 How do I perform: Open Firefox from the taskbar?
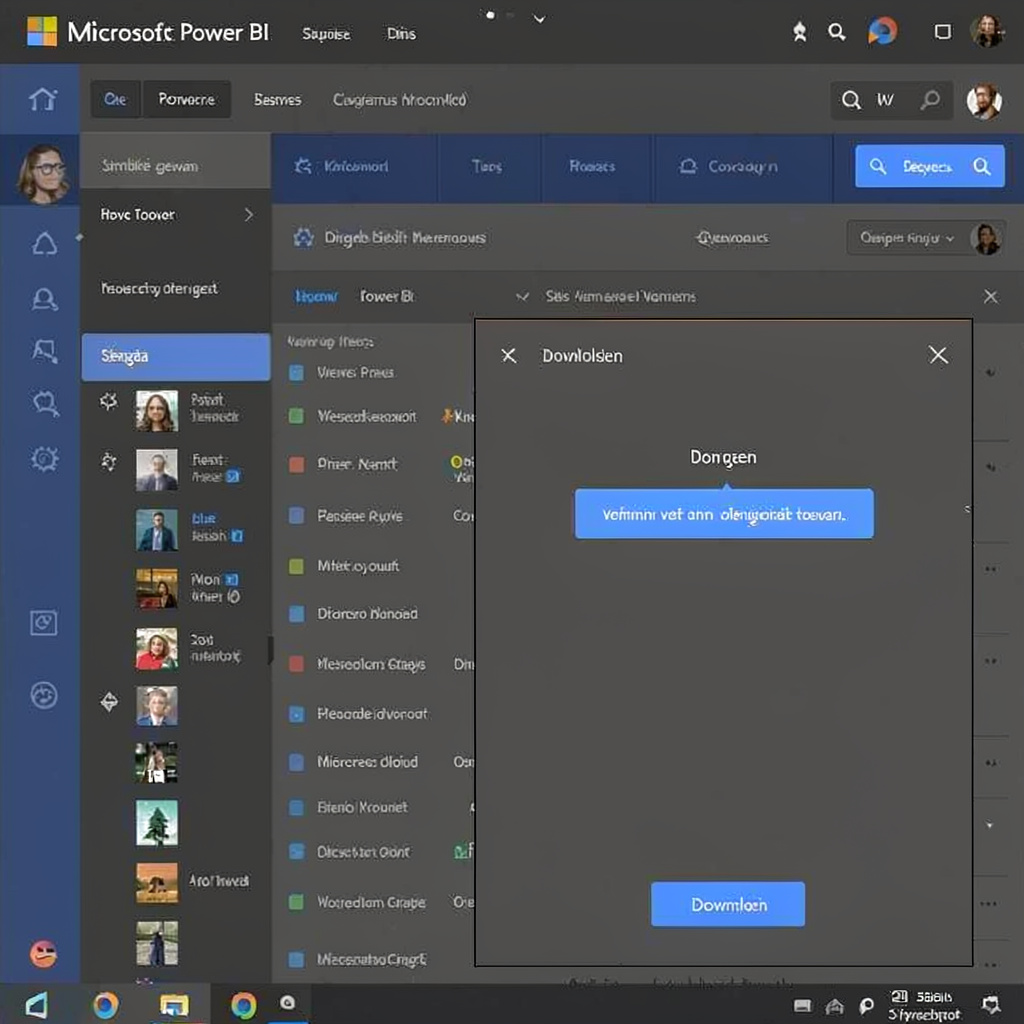(x=105, y=1005)
